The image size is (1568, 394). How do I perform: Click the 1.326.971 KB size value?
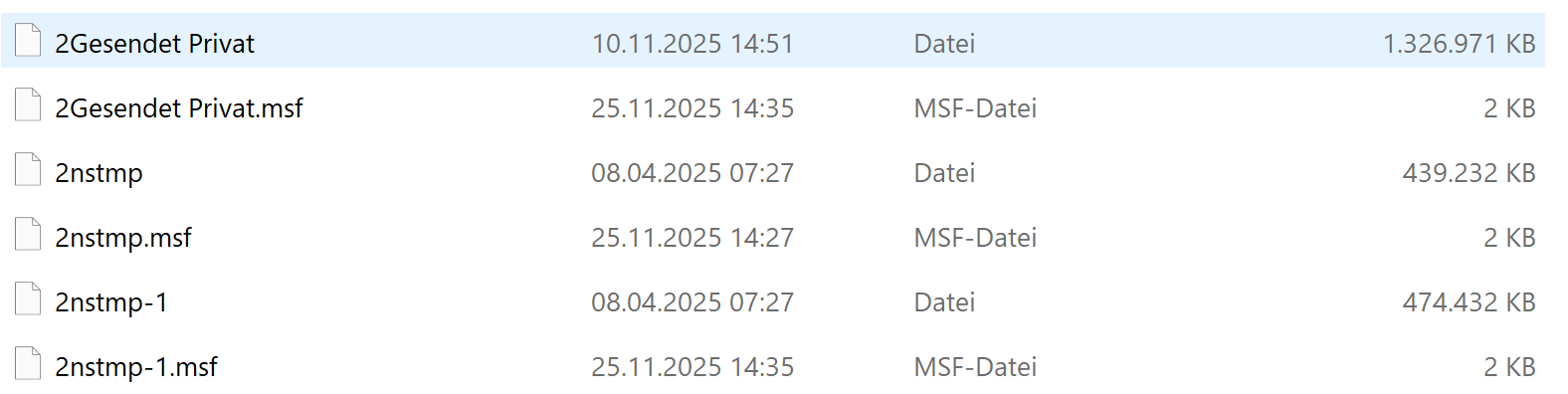coord(1459,44)
